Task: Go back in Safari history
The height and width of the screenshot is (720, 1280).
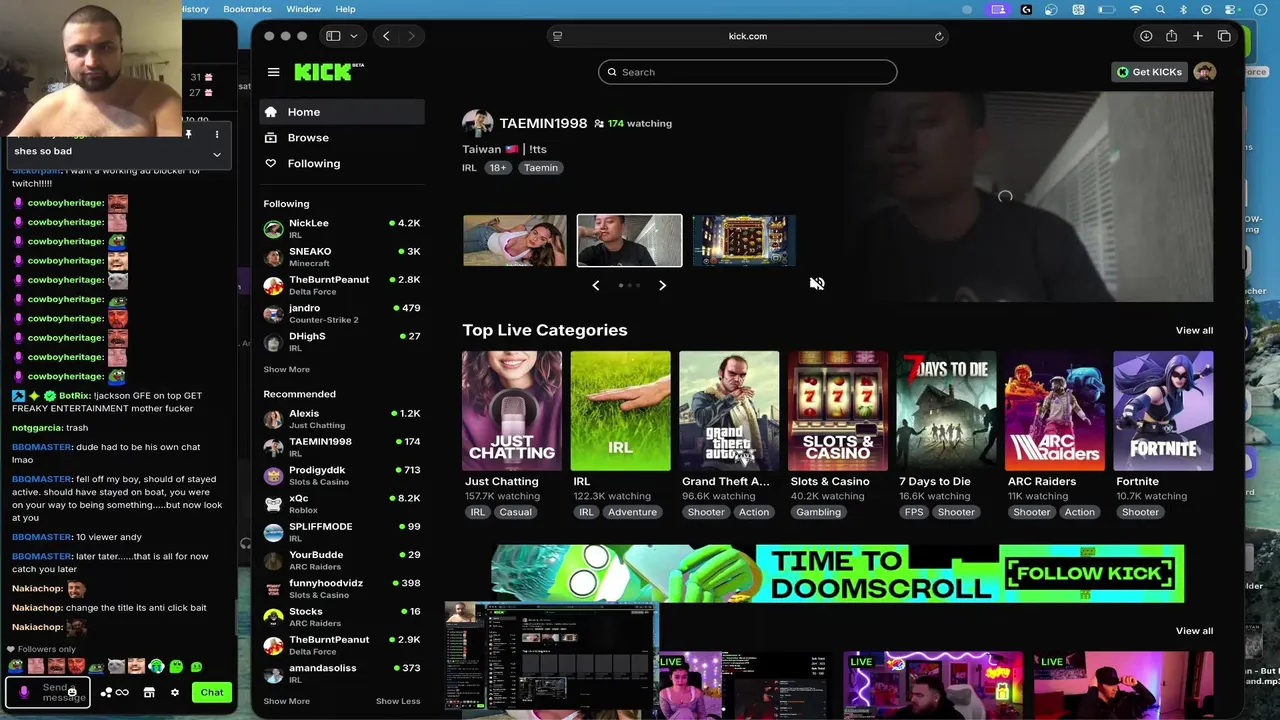Action: (386, 36)
